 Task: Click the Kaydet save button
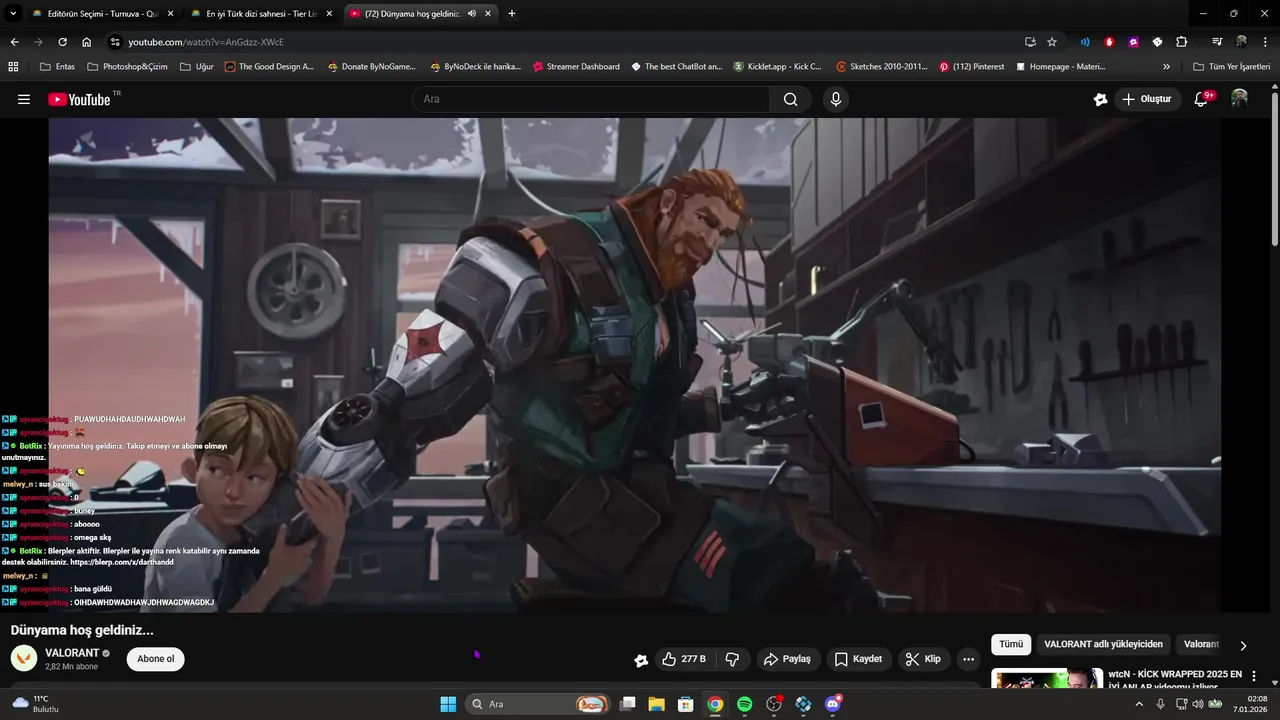click(x=859, y=659)
